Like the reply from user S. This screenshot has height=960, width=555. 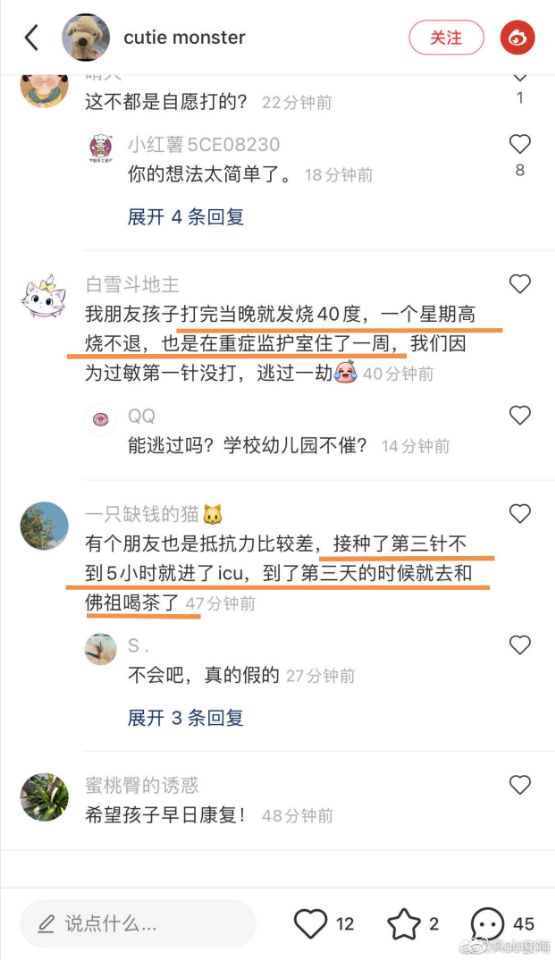[519, 645]
